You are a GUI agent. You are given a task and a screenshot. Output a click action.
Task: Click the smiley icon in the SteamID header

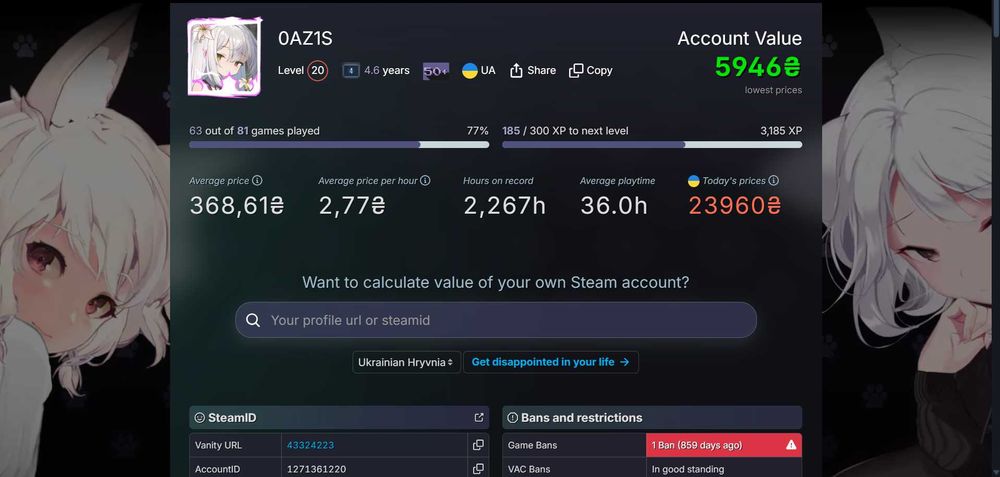(200, 418)
